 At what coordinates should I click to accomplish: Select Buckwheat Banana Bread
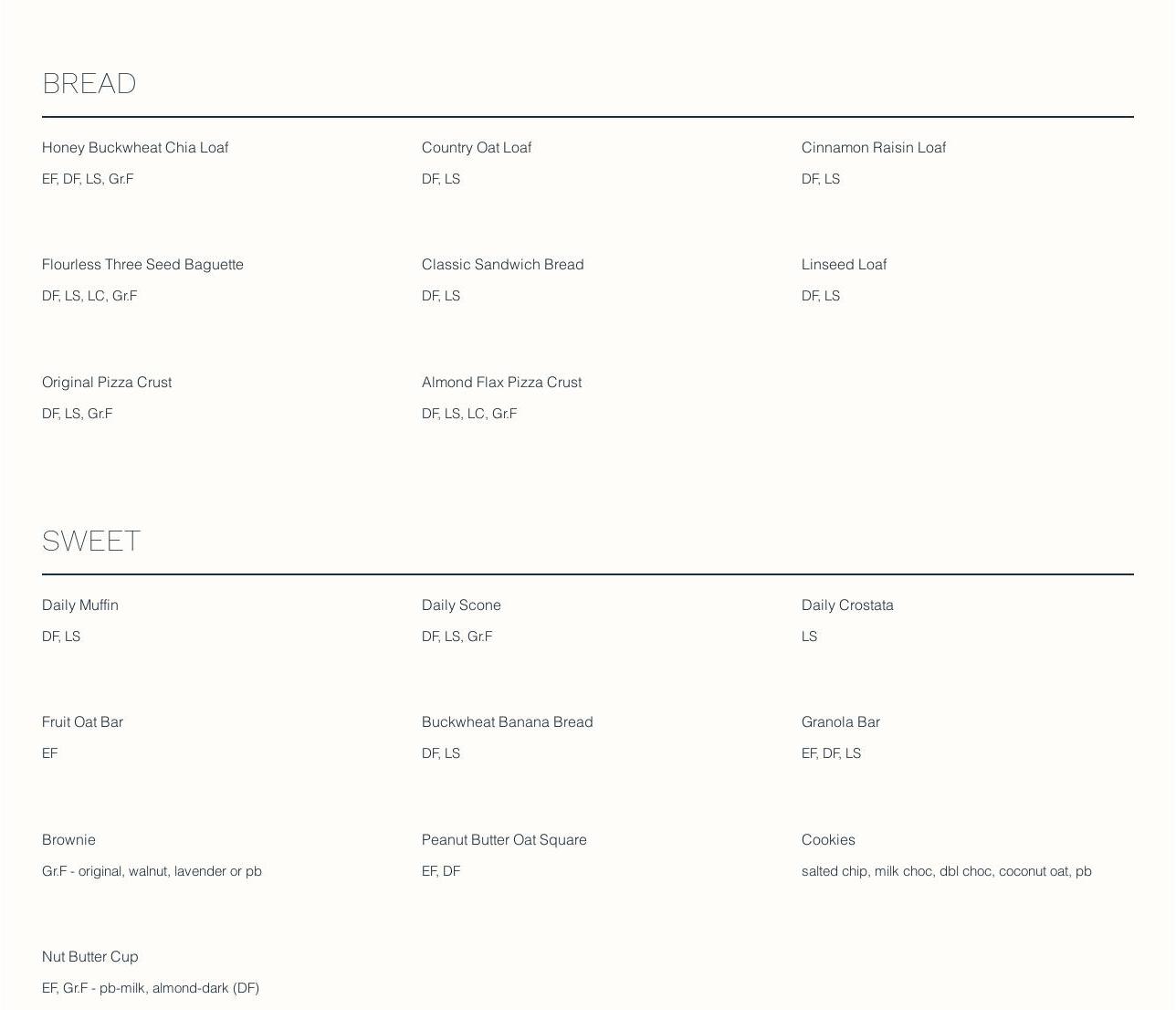(508, 722)
